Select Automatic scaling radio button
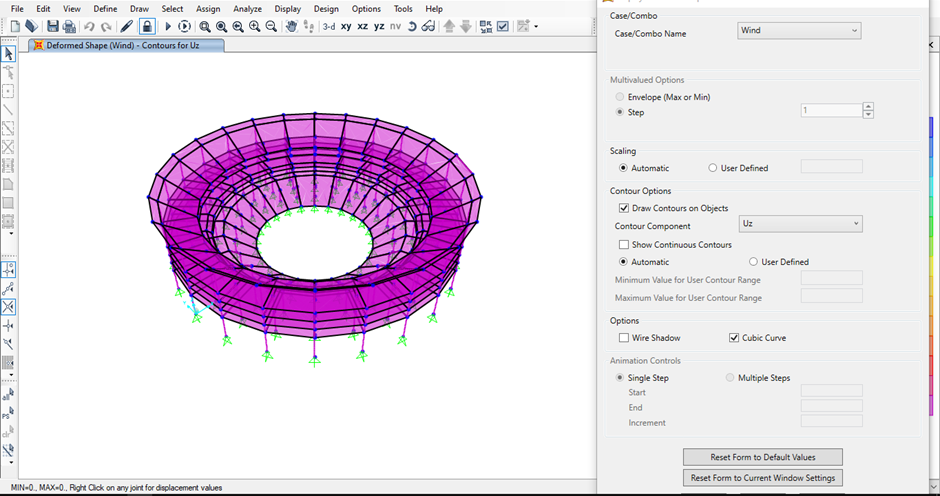Viewport: 940px width, 496px height. point(623,168)
